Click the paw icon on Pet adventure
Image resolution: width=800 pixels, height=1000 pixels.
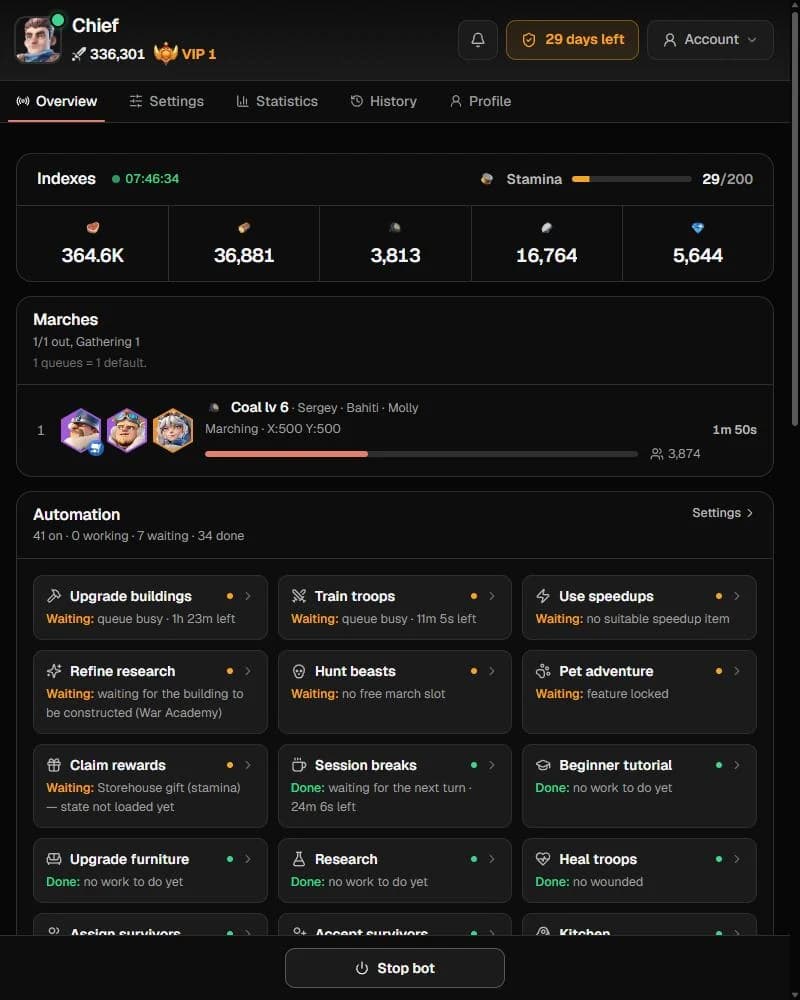(543, 671)
